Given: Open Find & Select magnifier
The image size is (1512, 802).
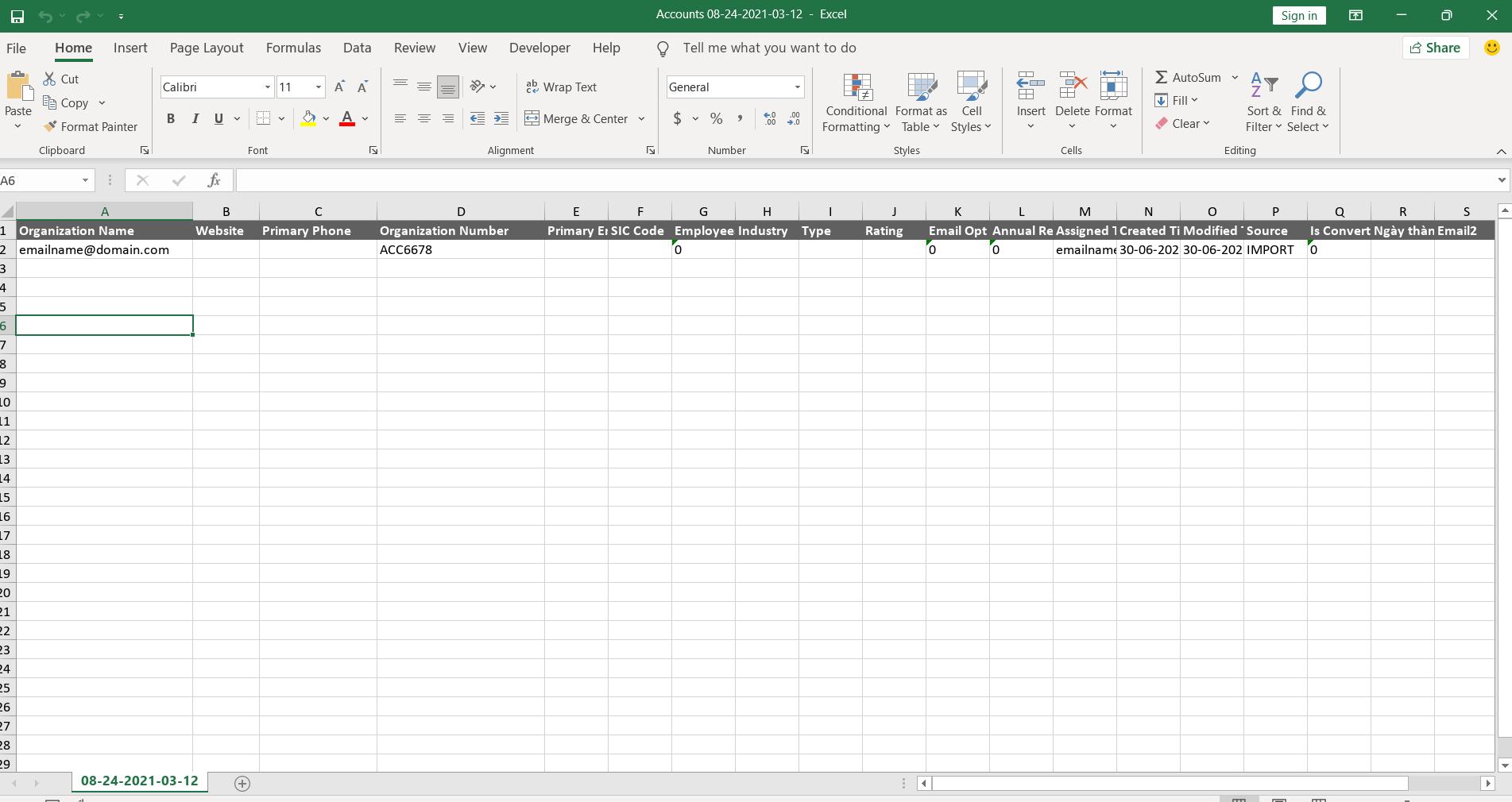Looking at the screenshot, I should click(x=1308, y=86).
